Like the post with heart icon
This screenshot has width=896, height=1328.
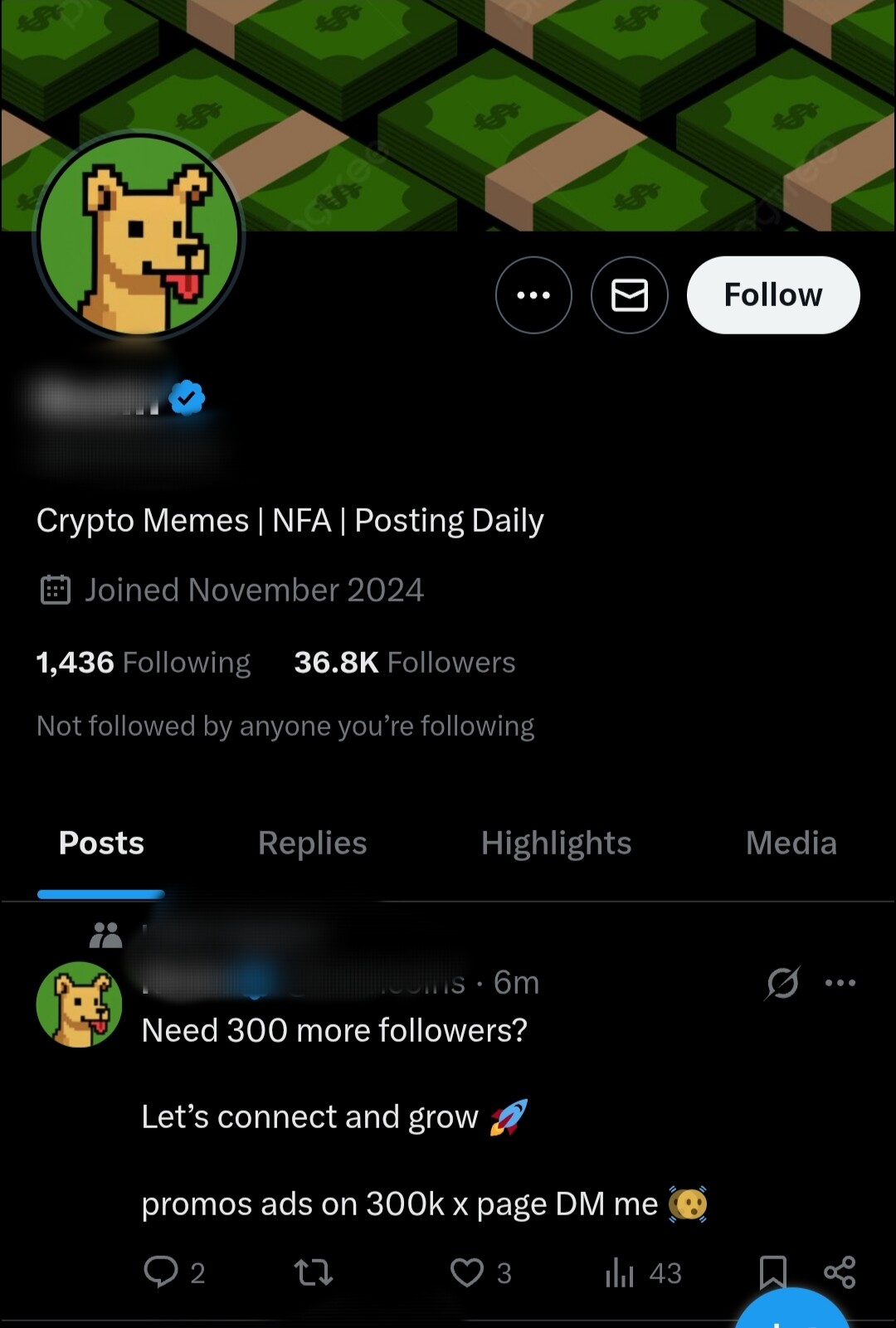tap(467, 1272)
